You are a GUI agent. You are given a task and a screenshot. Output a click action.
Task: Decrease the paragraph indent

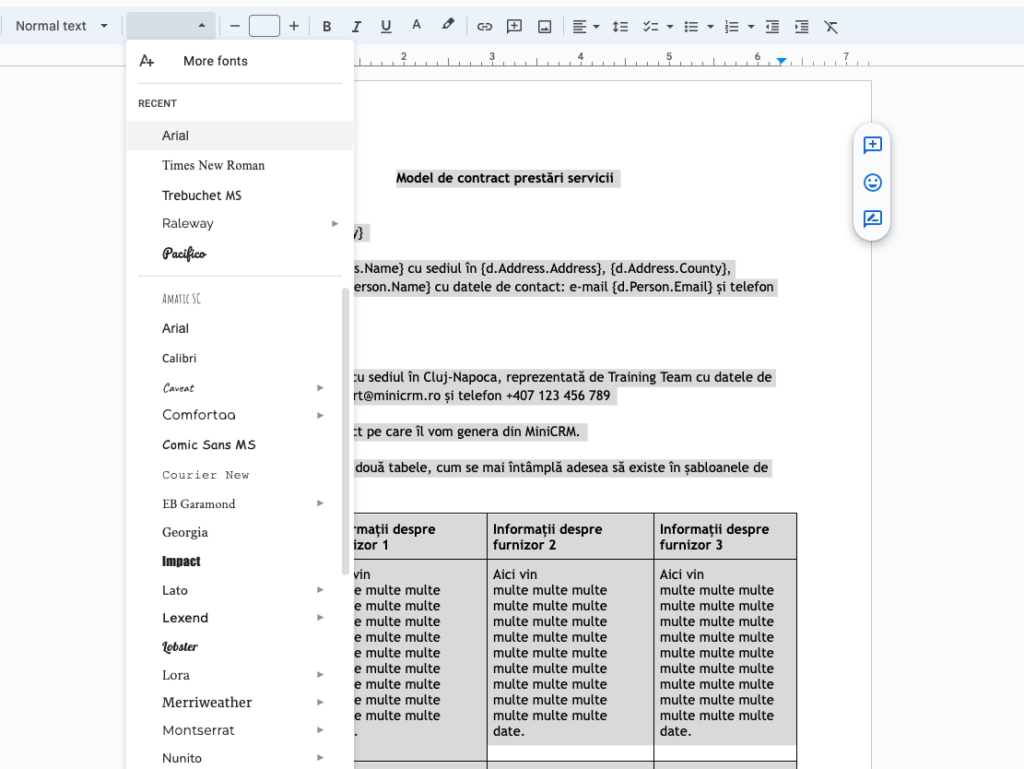(772, 27)
